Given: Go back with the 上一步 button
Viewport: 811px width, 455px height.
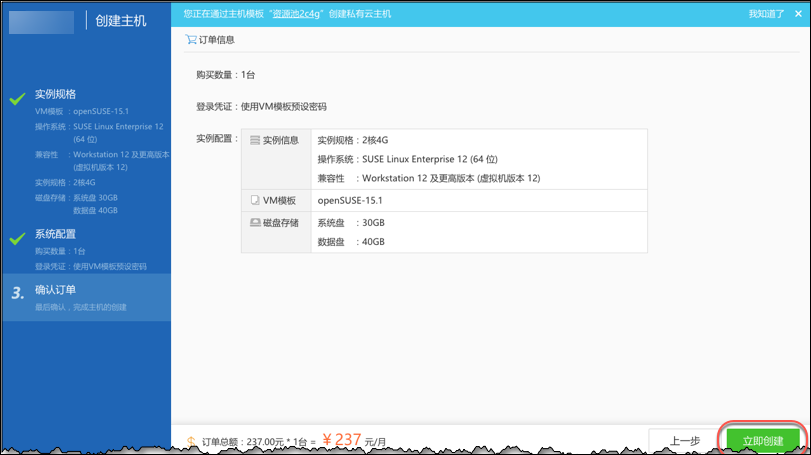Looking at the screenshot, I should (x=684, y=441).
